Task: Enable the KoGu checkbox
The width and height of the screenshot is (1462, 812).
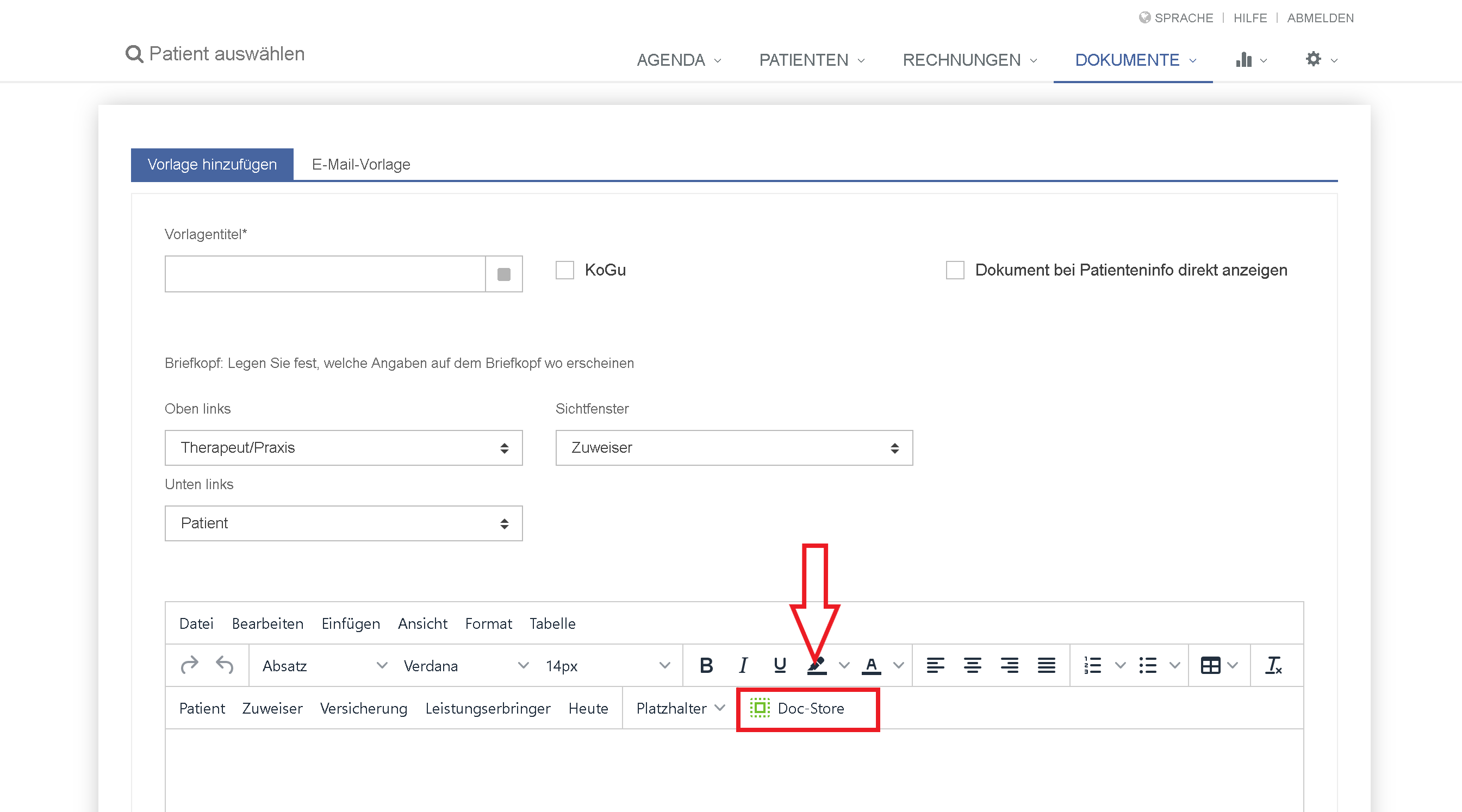Action: coord(565,270)
